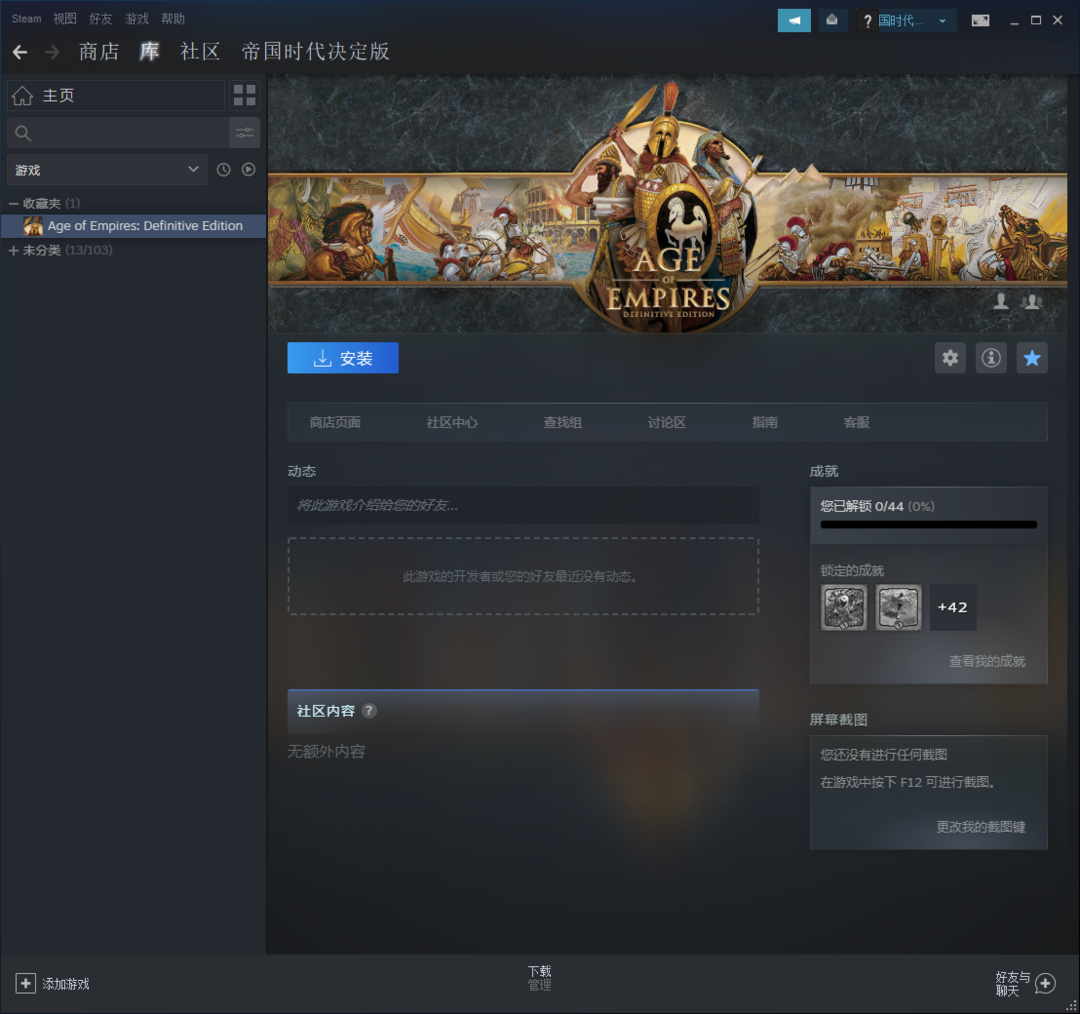1080x1014 pixels.
Task: Toggle favorite star for this game
Action: (1032, 358)
